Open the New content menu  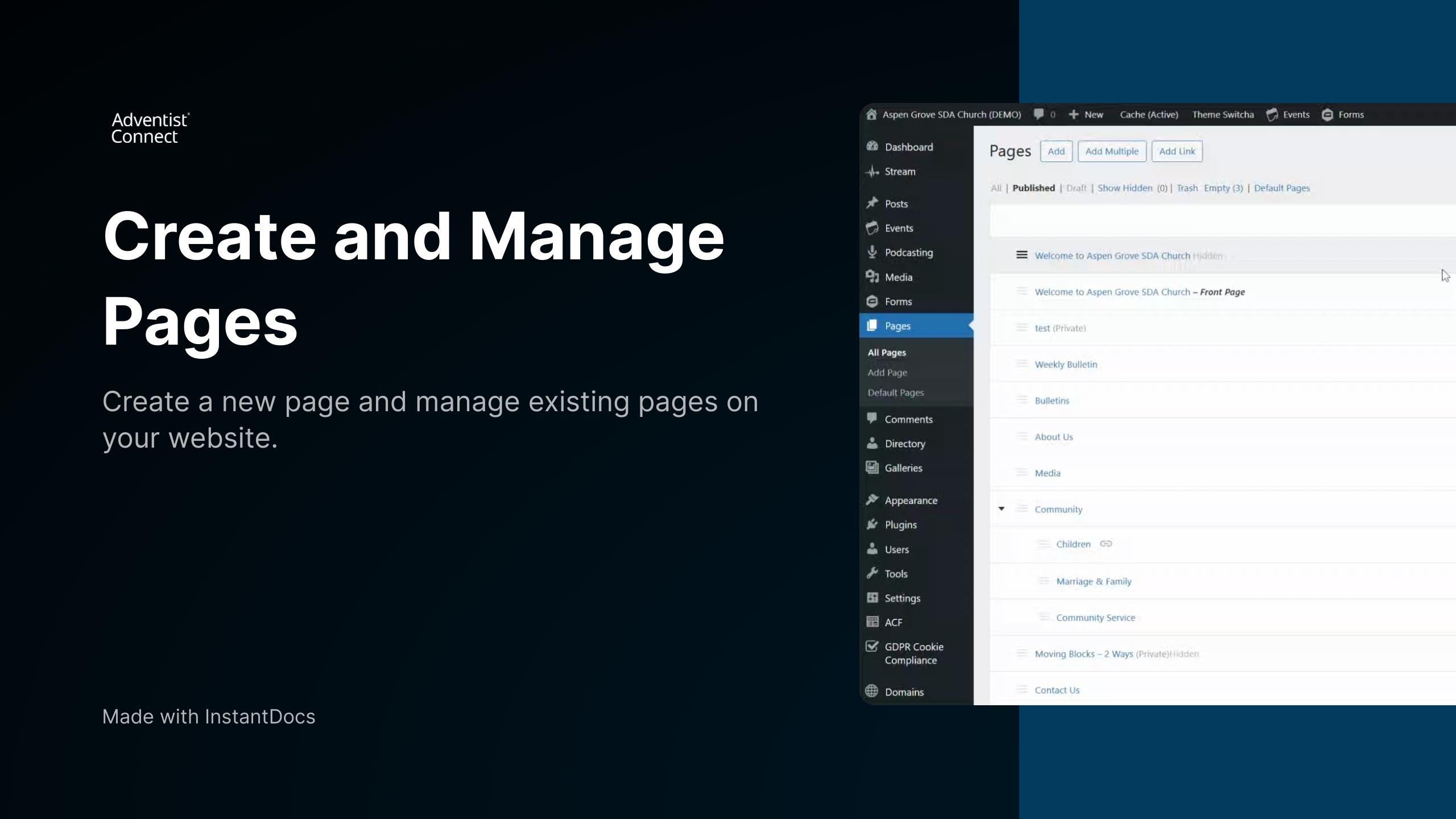(x=1085, y=114)
